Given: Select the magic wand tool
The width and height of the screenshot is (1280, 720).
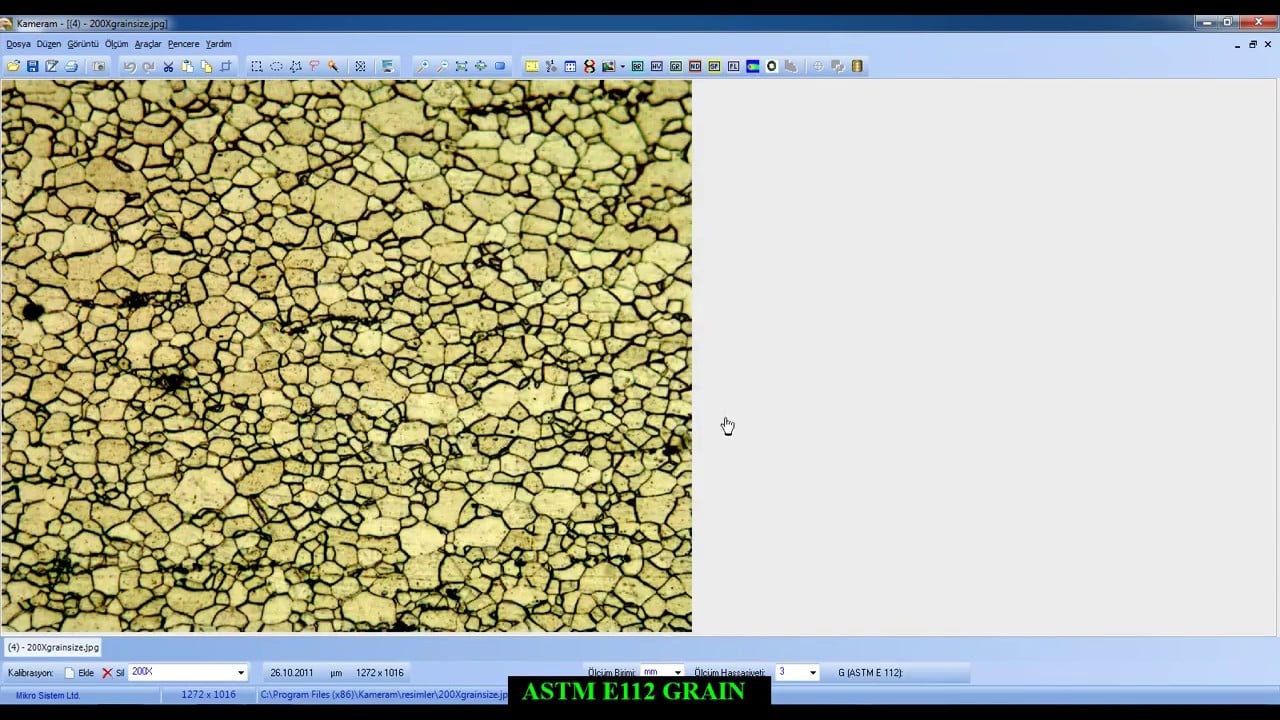Looking at the screenshot, I should (333, 66).
